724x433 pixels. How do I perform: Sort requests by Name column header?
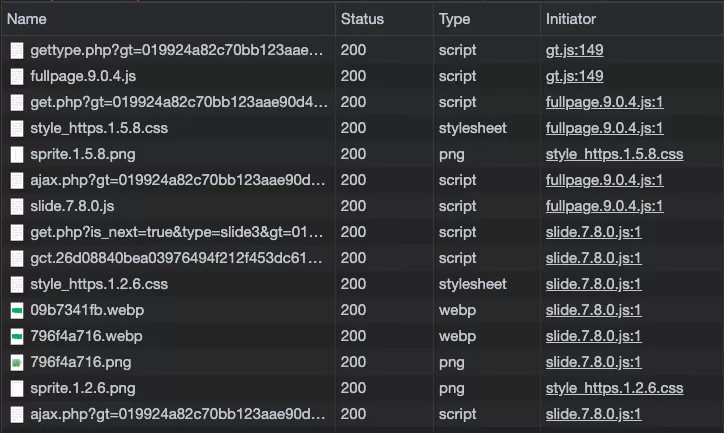pyautogui.click(x=27, y=18)
